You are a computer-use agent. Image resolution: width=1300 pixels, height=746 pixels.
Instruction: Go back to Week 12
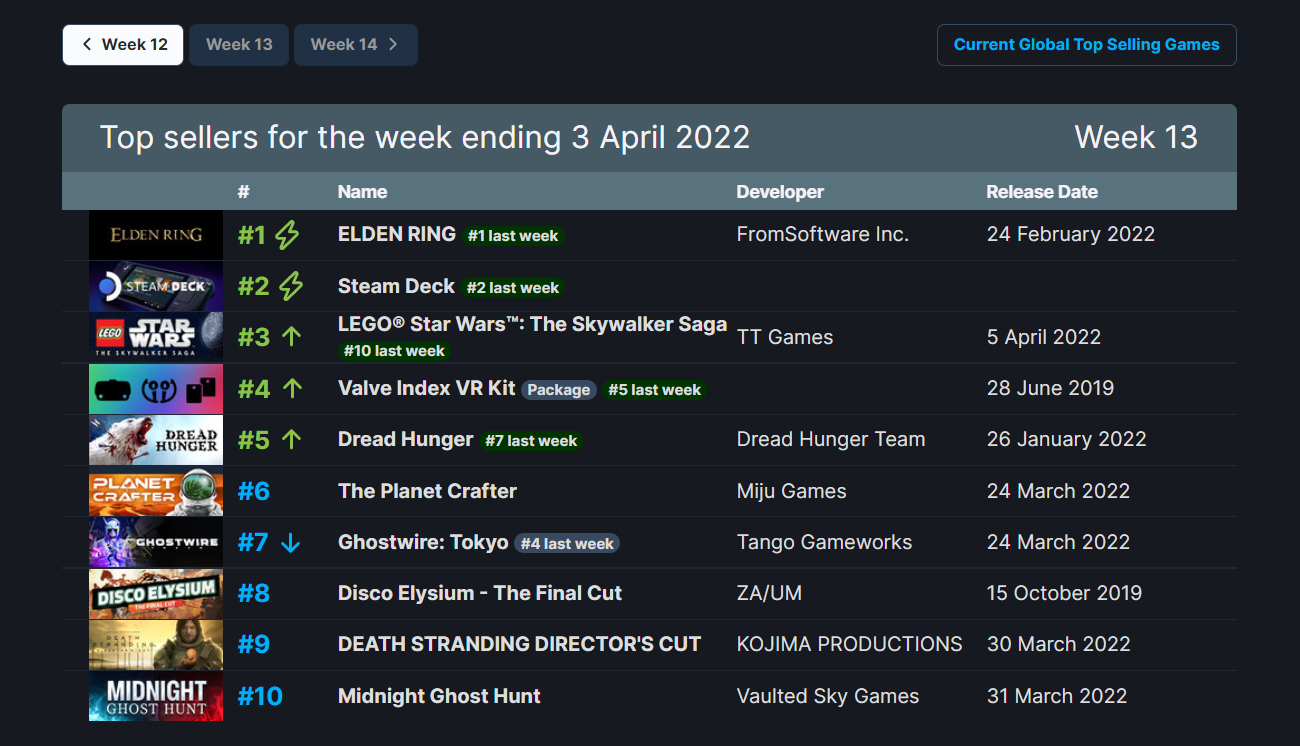pos(123,45)
